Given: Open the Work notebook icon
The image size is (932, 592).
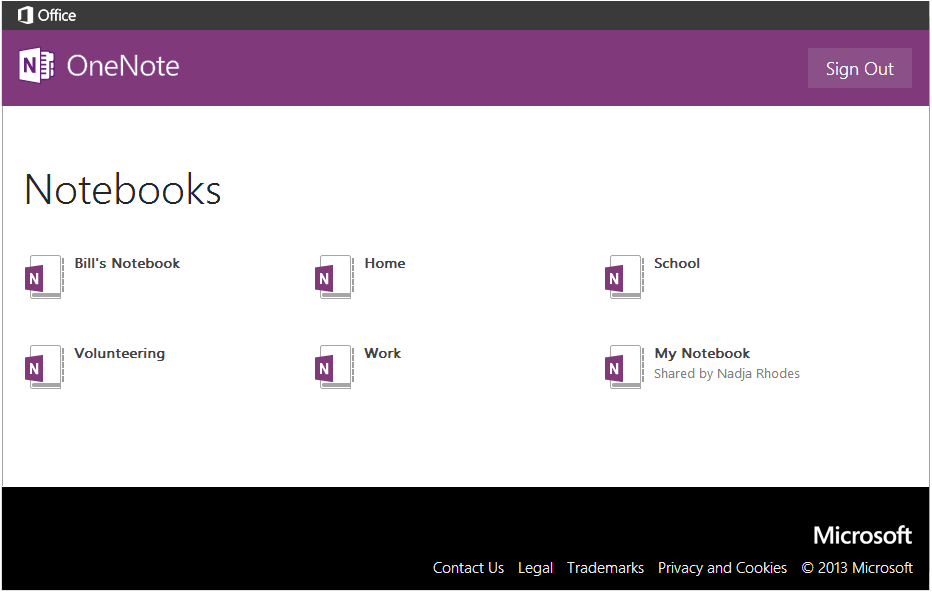Looking at the screenshot, I should coord(333,366).
